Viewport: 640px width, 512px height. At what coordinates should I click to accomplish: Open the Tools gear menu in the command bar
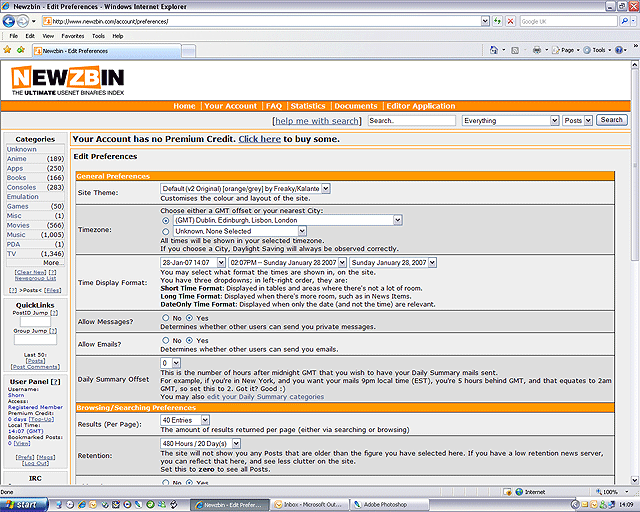[x=597, y=50]
